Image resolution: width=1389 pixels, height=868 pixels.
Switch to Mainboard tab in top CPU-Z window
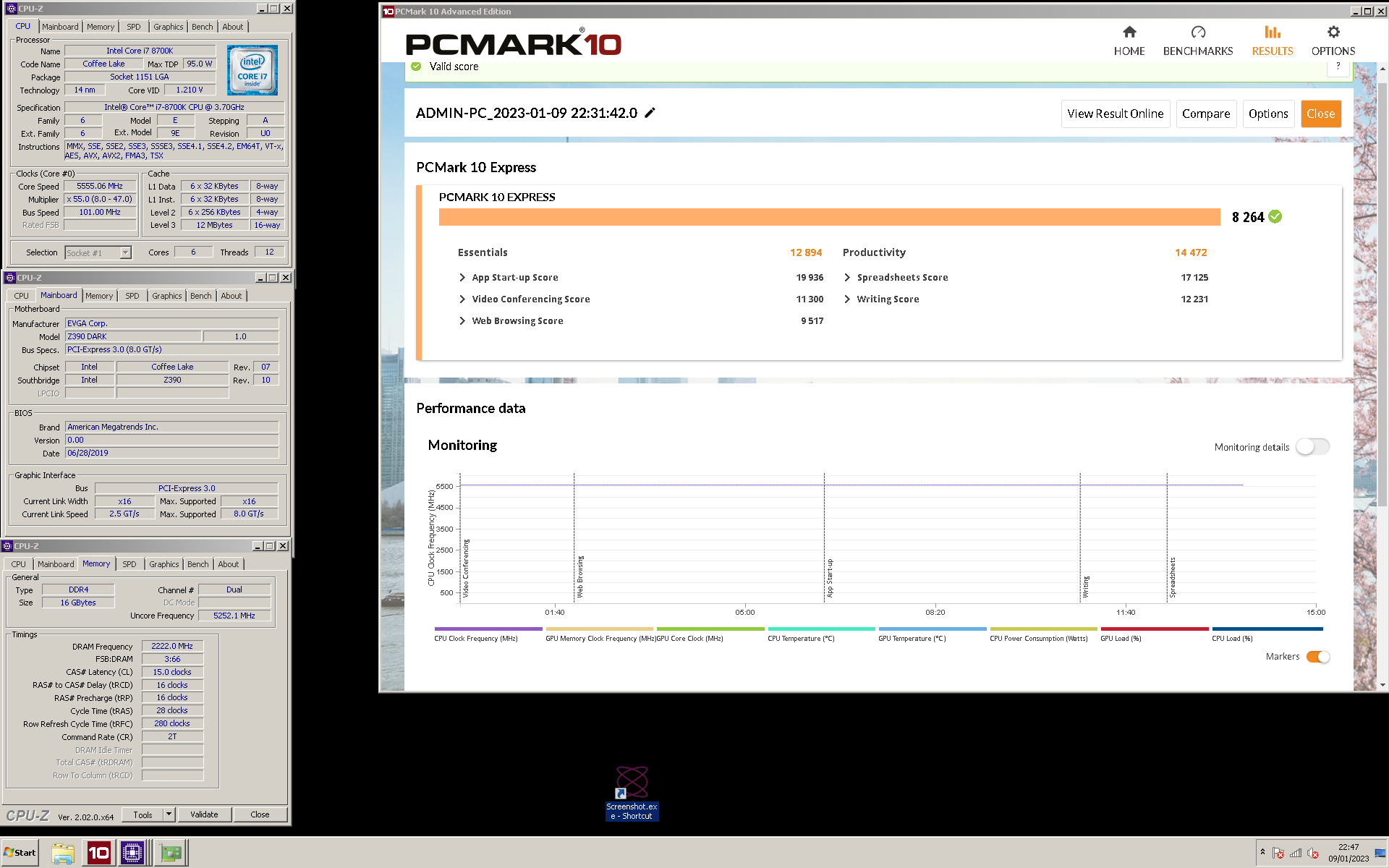coord(60,27)
